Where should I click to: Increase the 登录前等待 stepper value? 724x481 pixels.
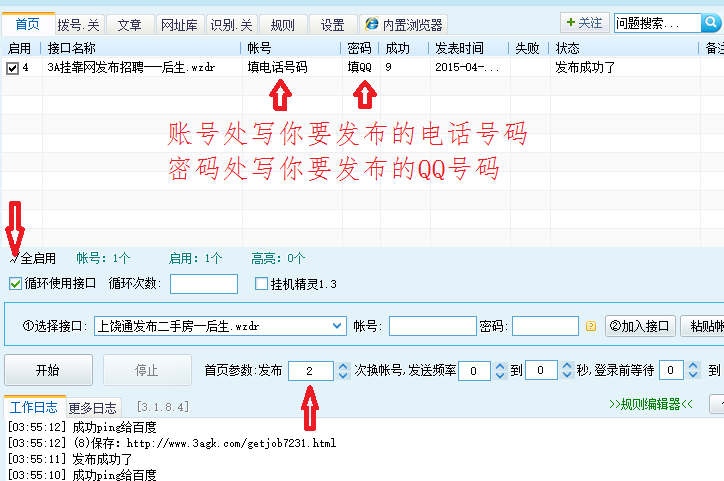click(693, 366)
